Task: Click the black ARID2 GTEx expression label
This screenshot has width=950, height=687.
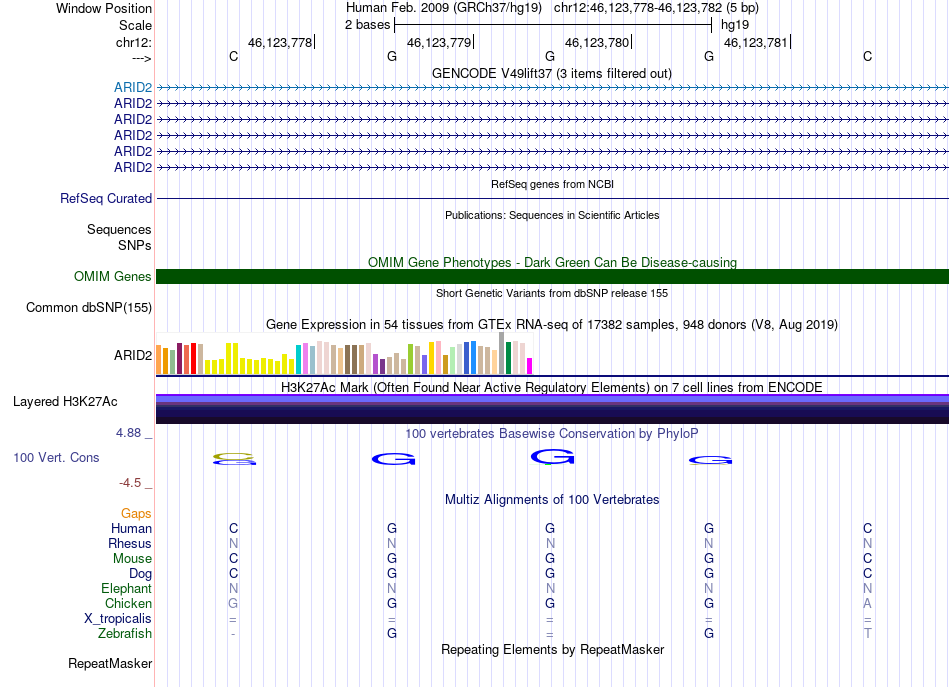Action: coord(133,355)
